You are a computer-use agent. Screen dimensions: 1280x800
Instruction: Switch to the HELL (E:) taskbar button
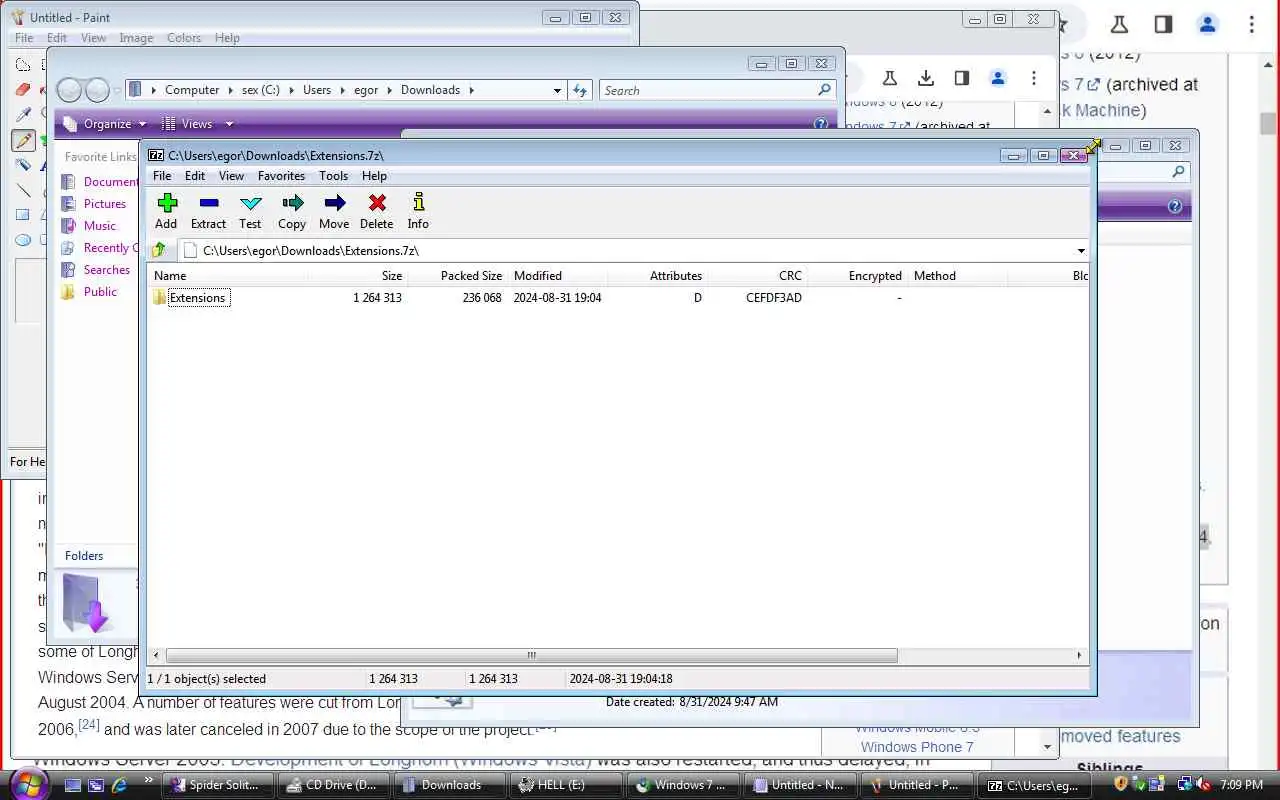point(566,785)
